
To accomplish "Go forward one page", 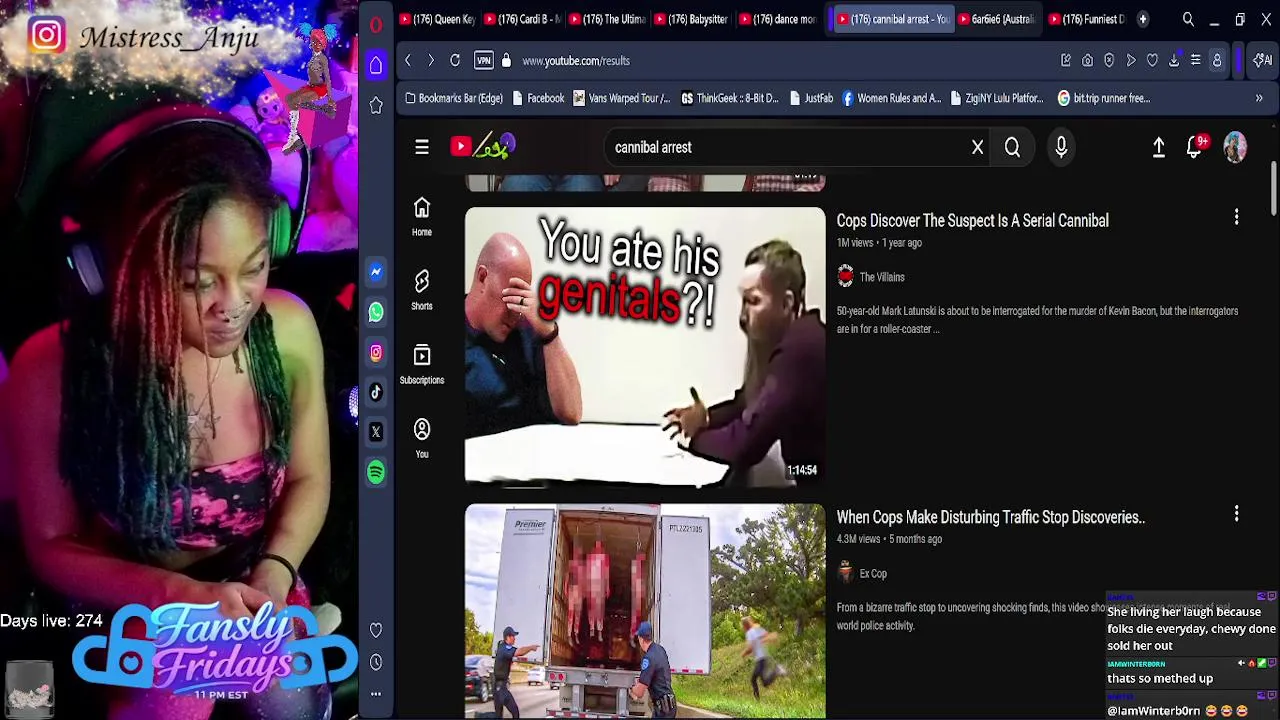I will click(431, 61).
